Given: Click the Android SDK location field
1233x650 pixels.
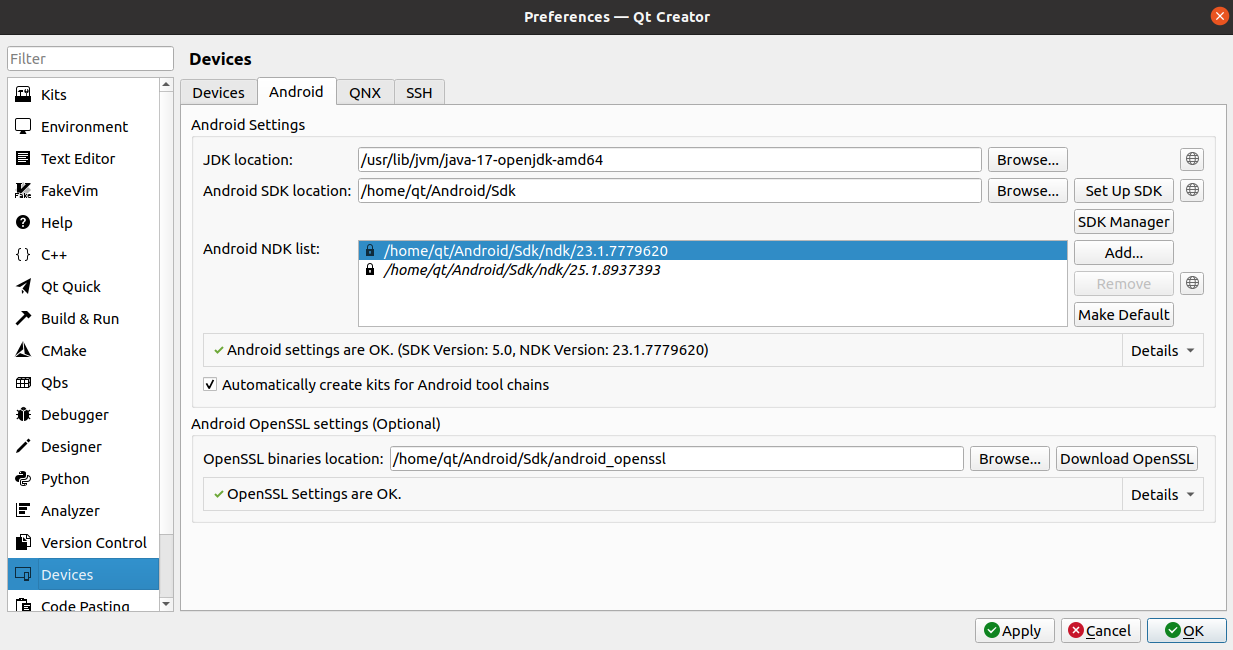Looking at the screenshot, I should click(x=670, y=191).
